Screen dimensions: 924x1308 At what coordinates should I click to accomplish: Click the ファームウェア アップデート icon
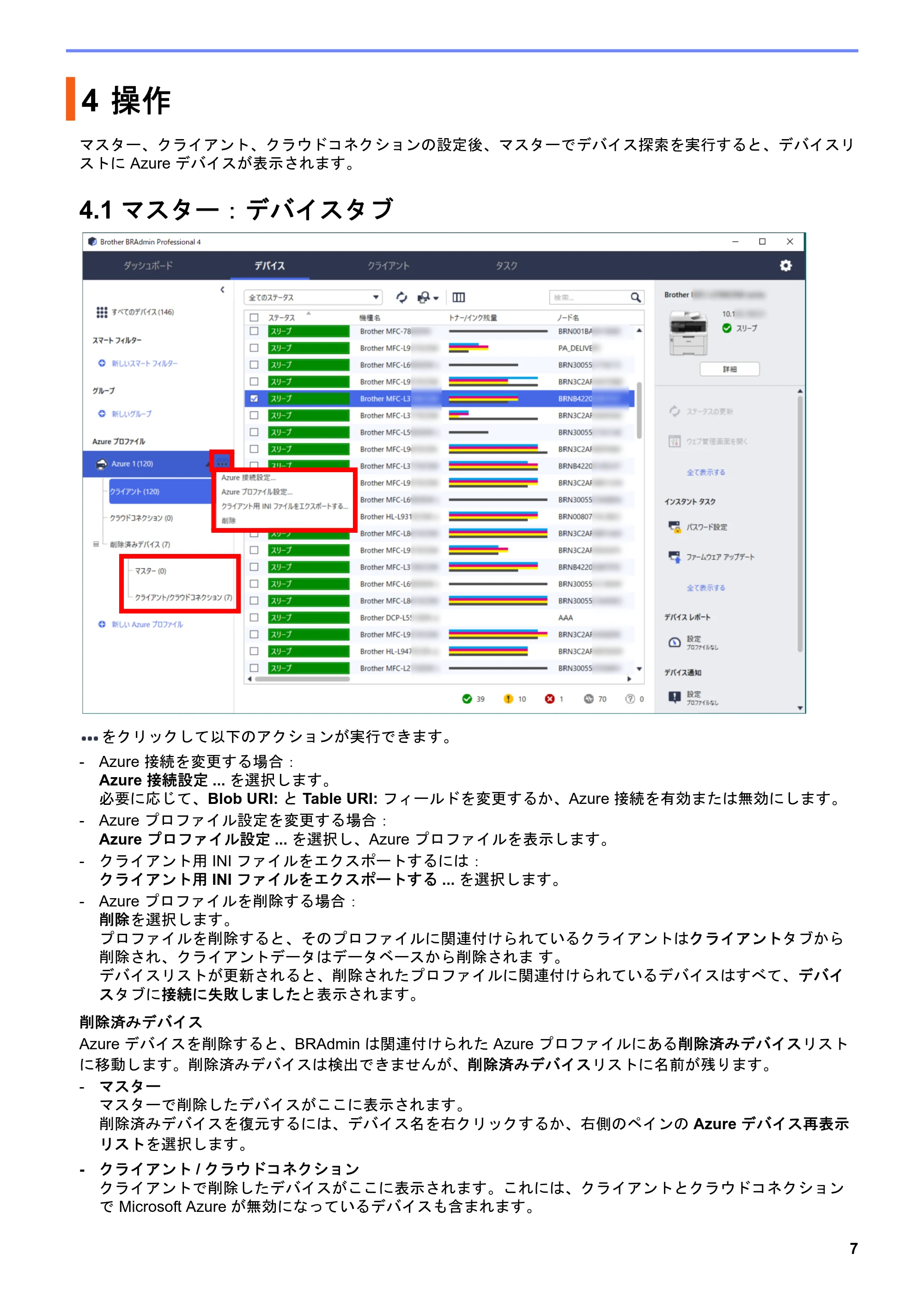675,557
